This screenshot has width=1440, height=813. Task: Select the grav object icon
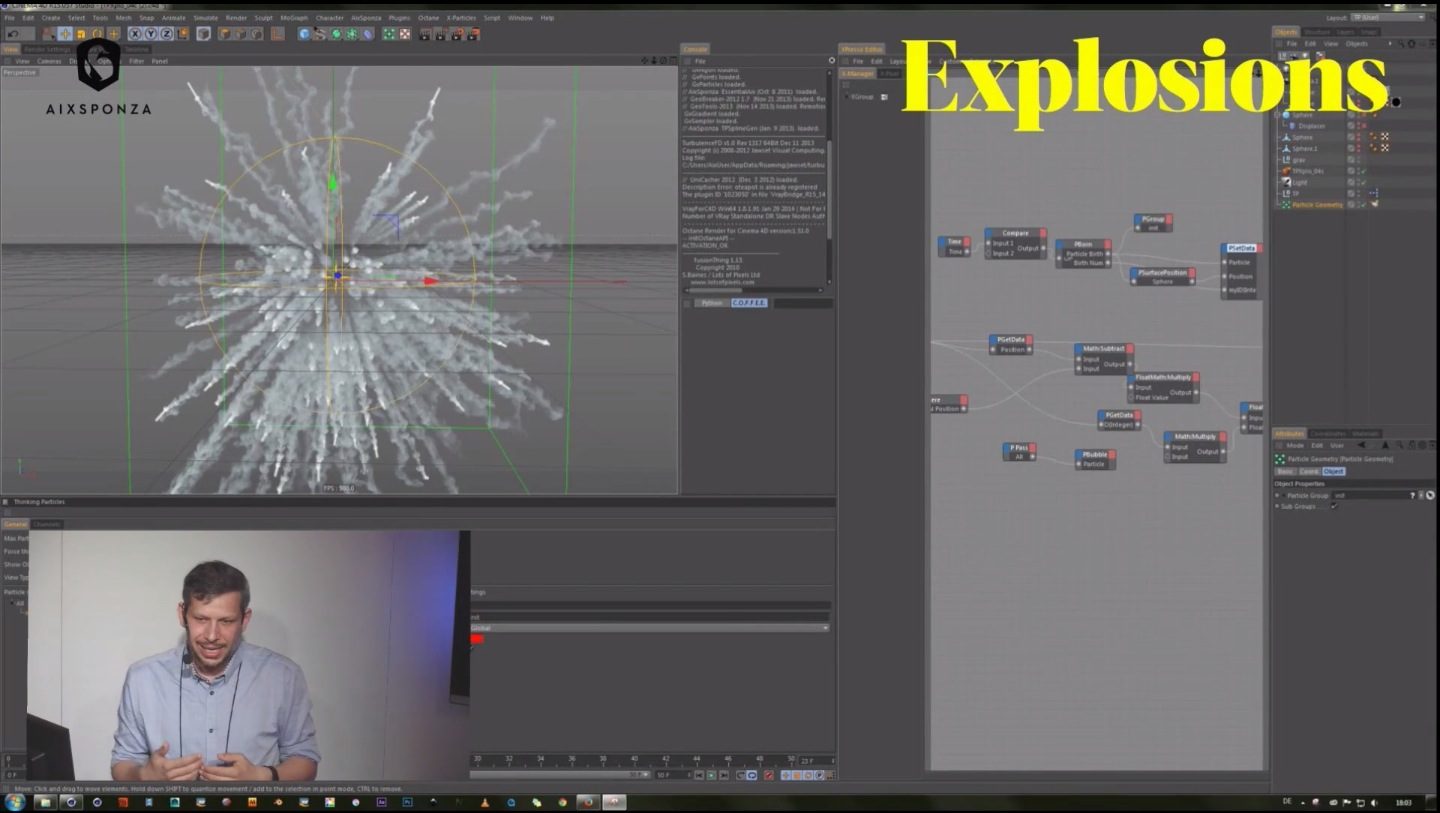tap(1286, 160)
